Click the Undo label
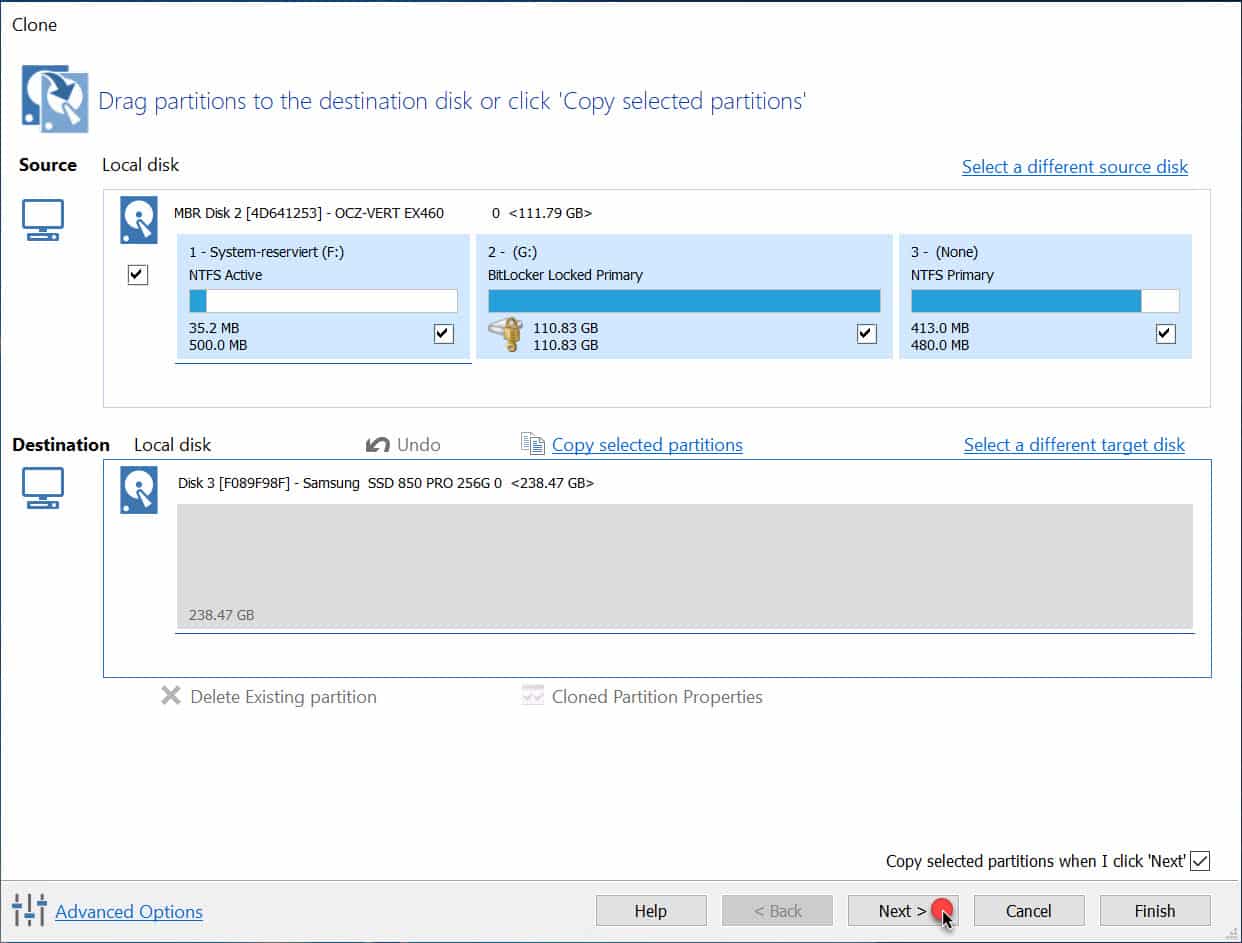 coord(419,445)
